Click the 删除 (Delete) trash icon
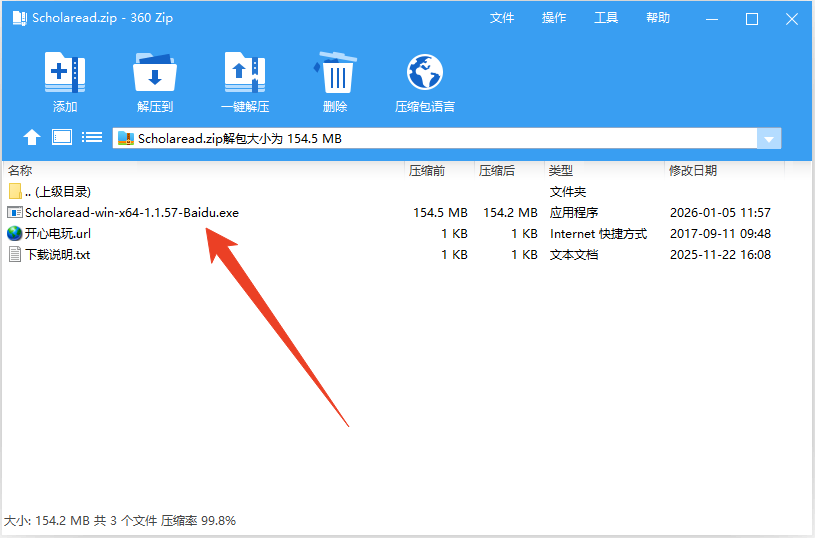The image size is (815, 538). click(x=335, y=73)
